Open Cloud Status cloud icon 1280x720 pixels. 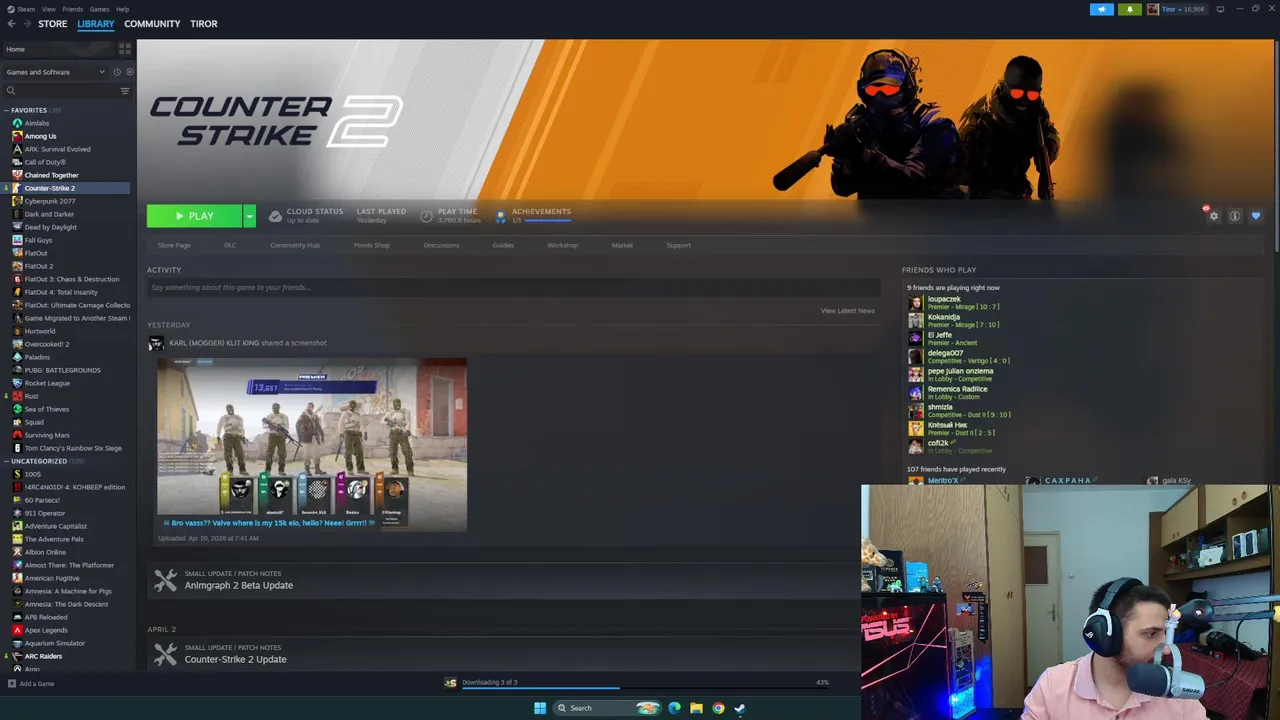275,216
